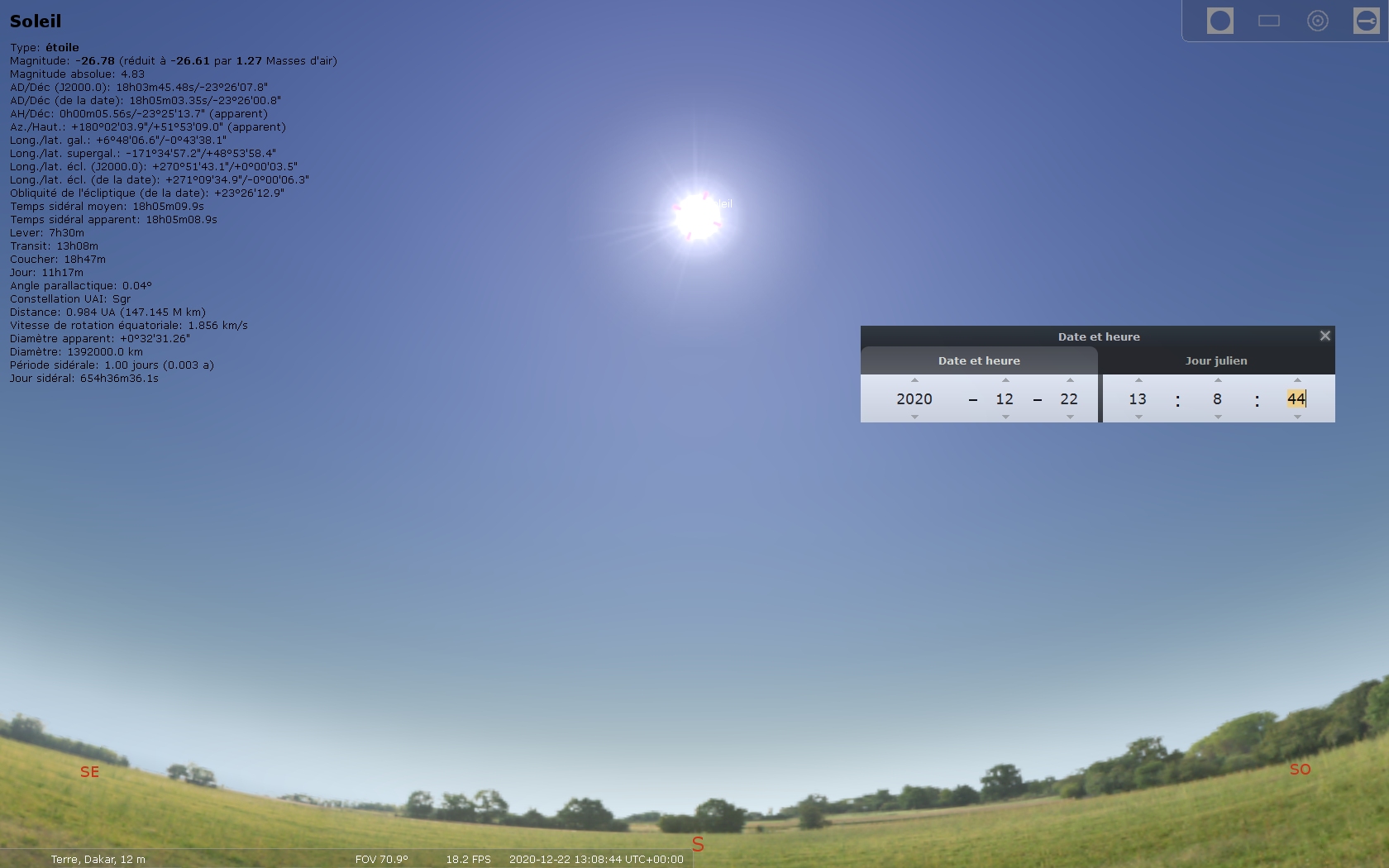Increase the minutes 8 with up arrow
Screen dimensions: 1389x868
(x=1218, y=380)
